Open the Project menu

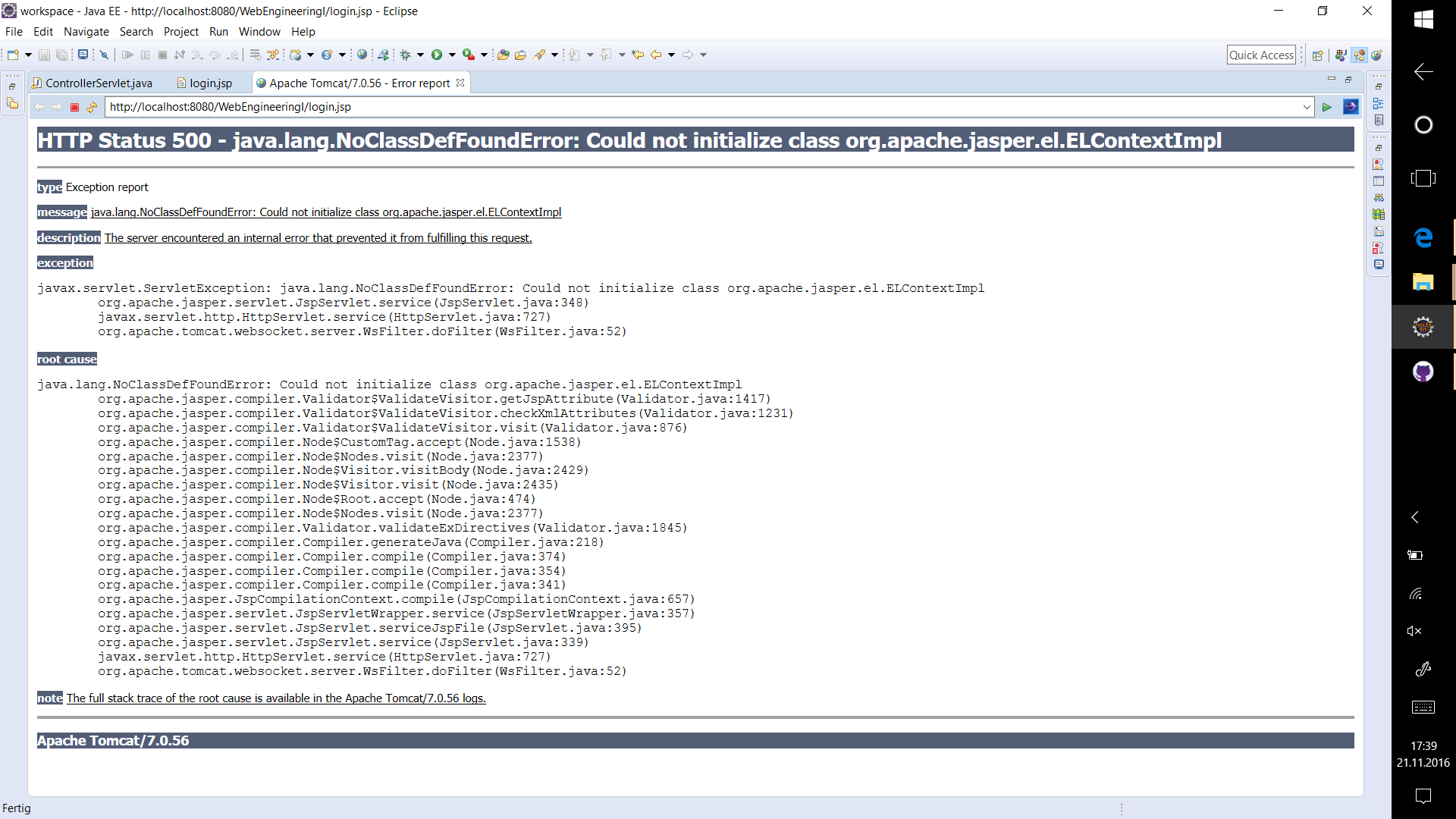181,31
